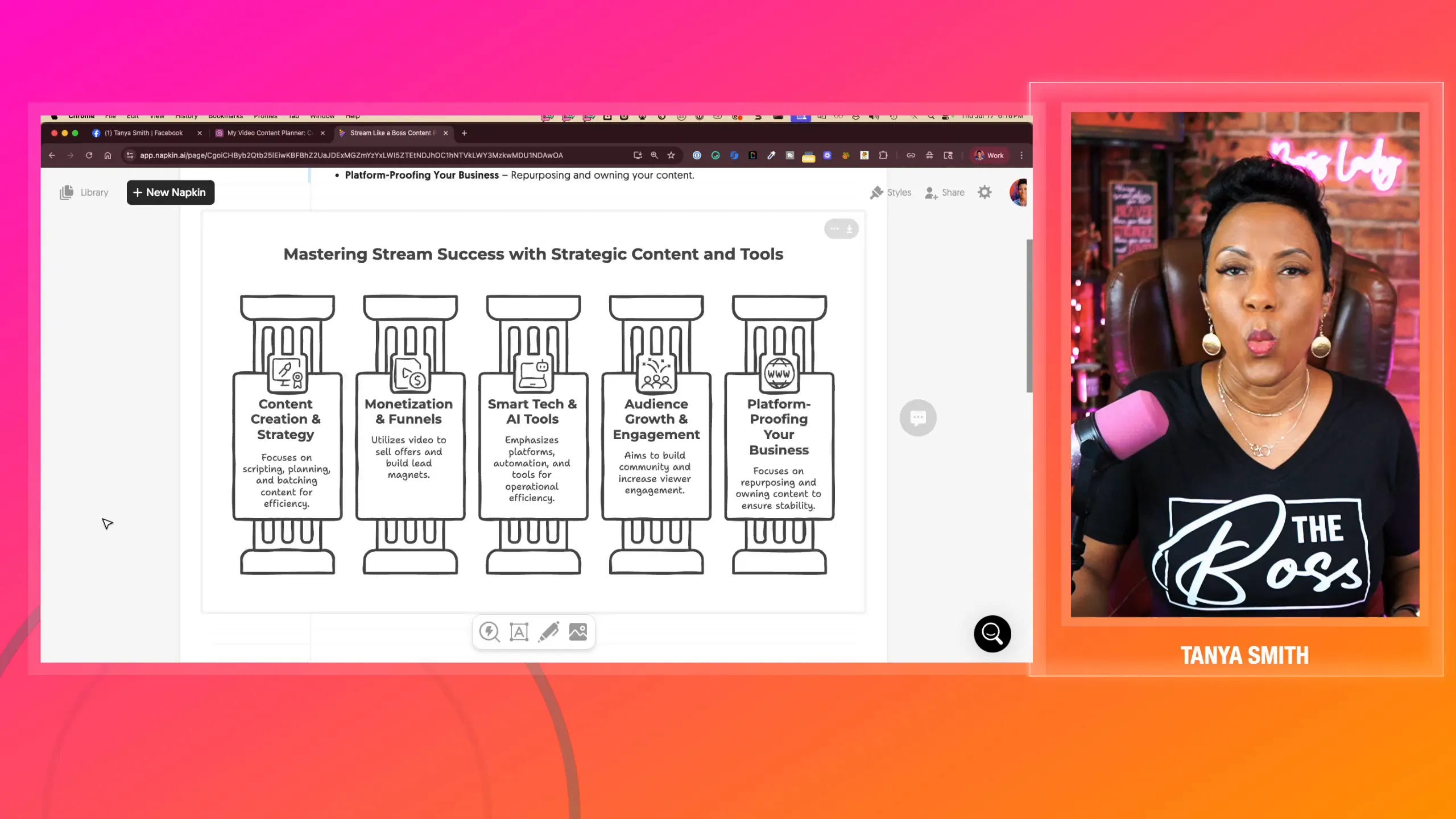Select the Smart Tech laptop robot icon

[533, 374]
